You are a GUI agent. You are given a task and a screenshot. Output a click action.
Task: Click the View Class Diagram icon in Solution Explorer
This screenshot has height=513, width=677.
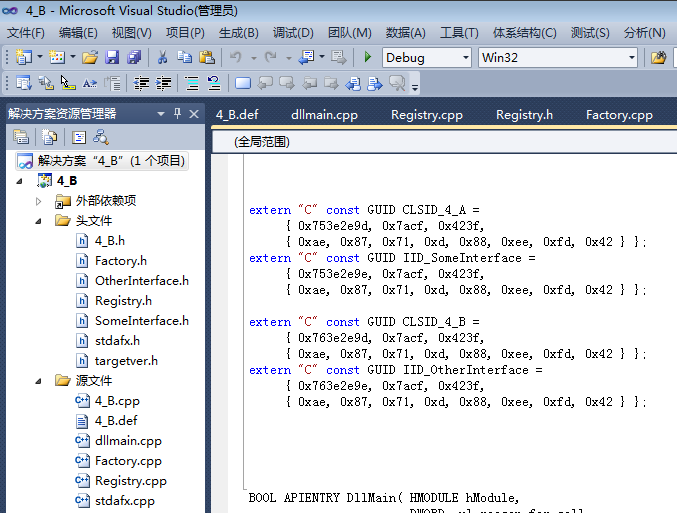[x=101, y=137]
